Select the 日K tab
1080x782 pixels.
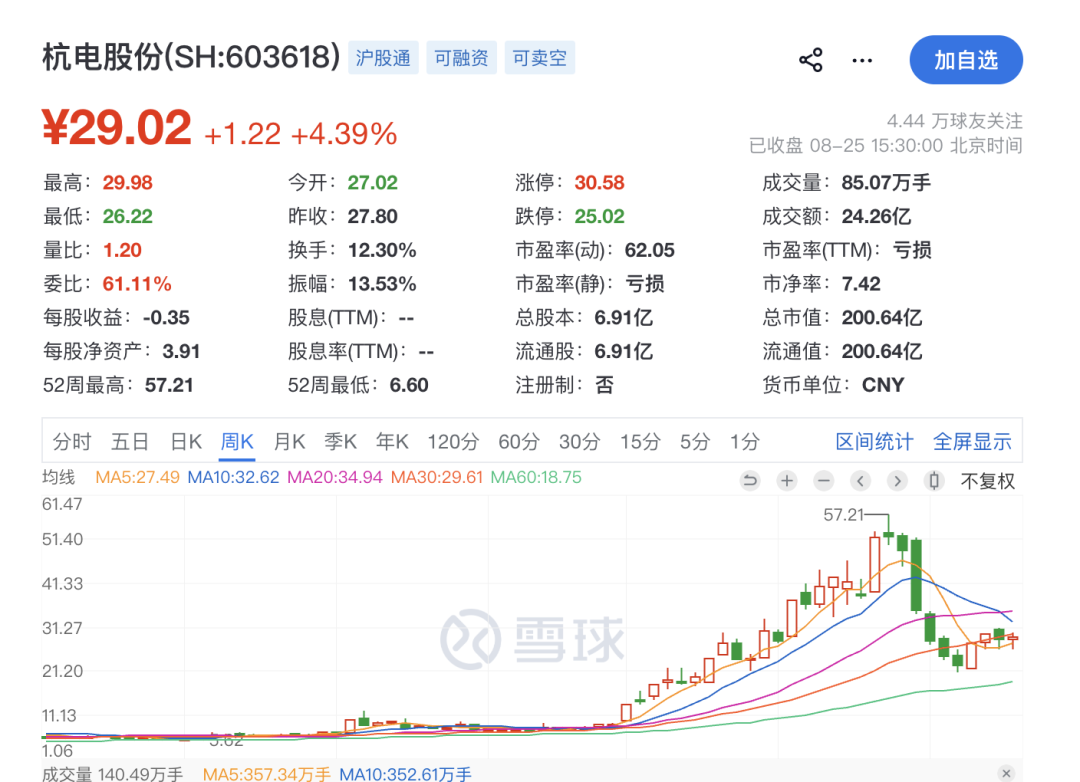pos(186,442)
